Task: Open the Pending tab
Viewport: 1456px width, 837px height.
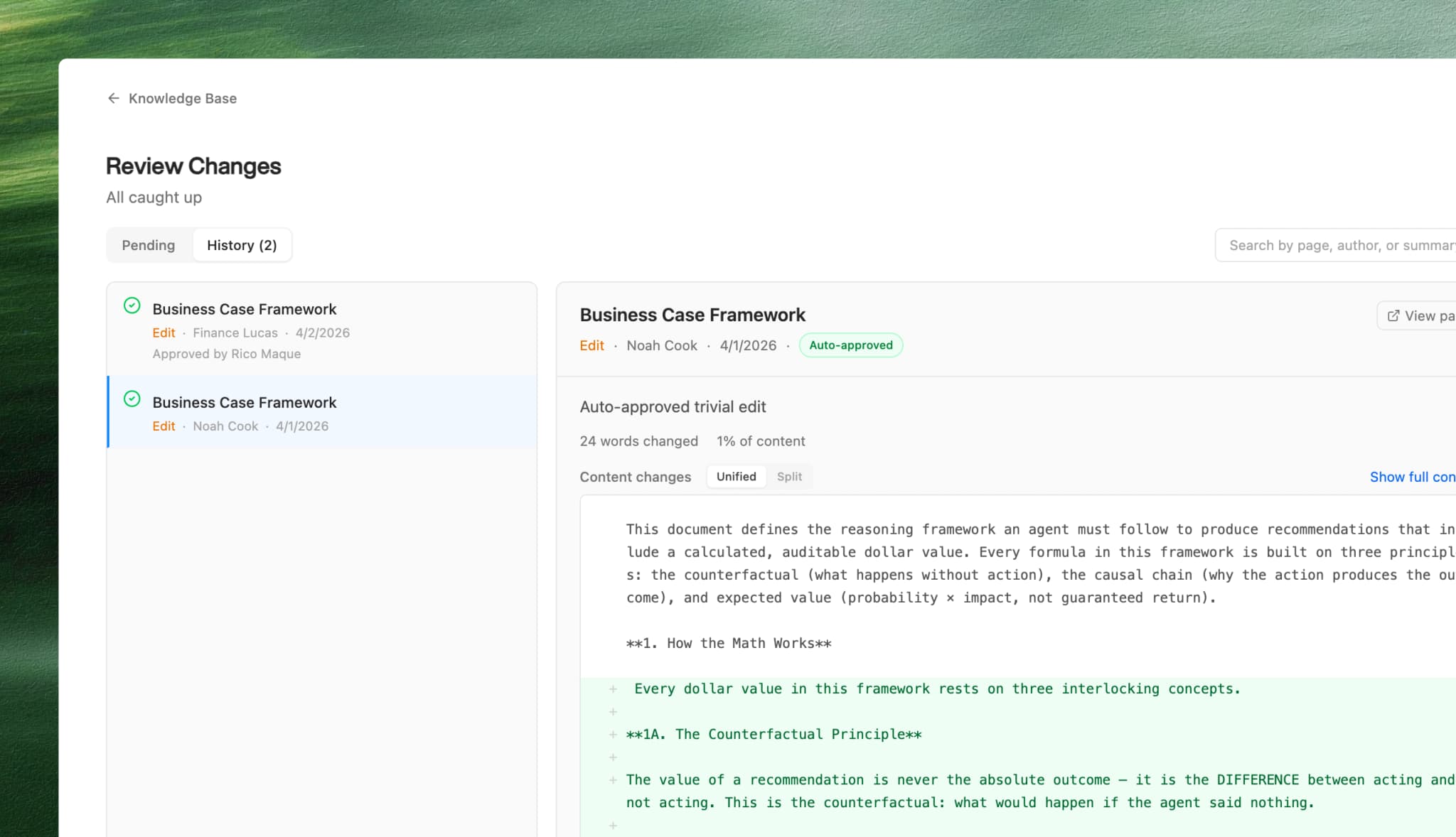Action: click(149, 244)
